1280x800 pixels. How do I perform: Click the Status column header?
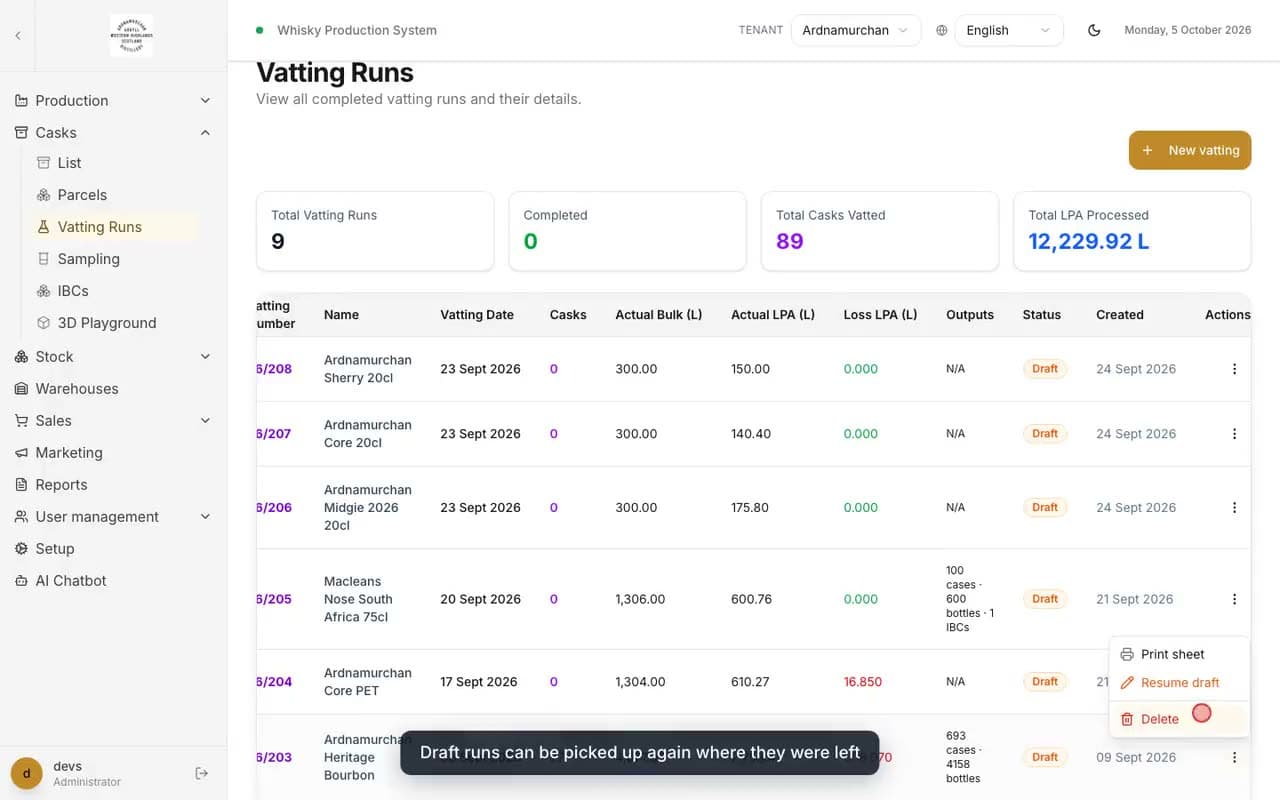(1041, 314)
